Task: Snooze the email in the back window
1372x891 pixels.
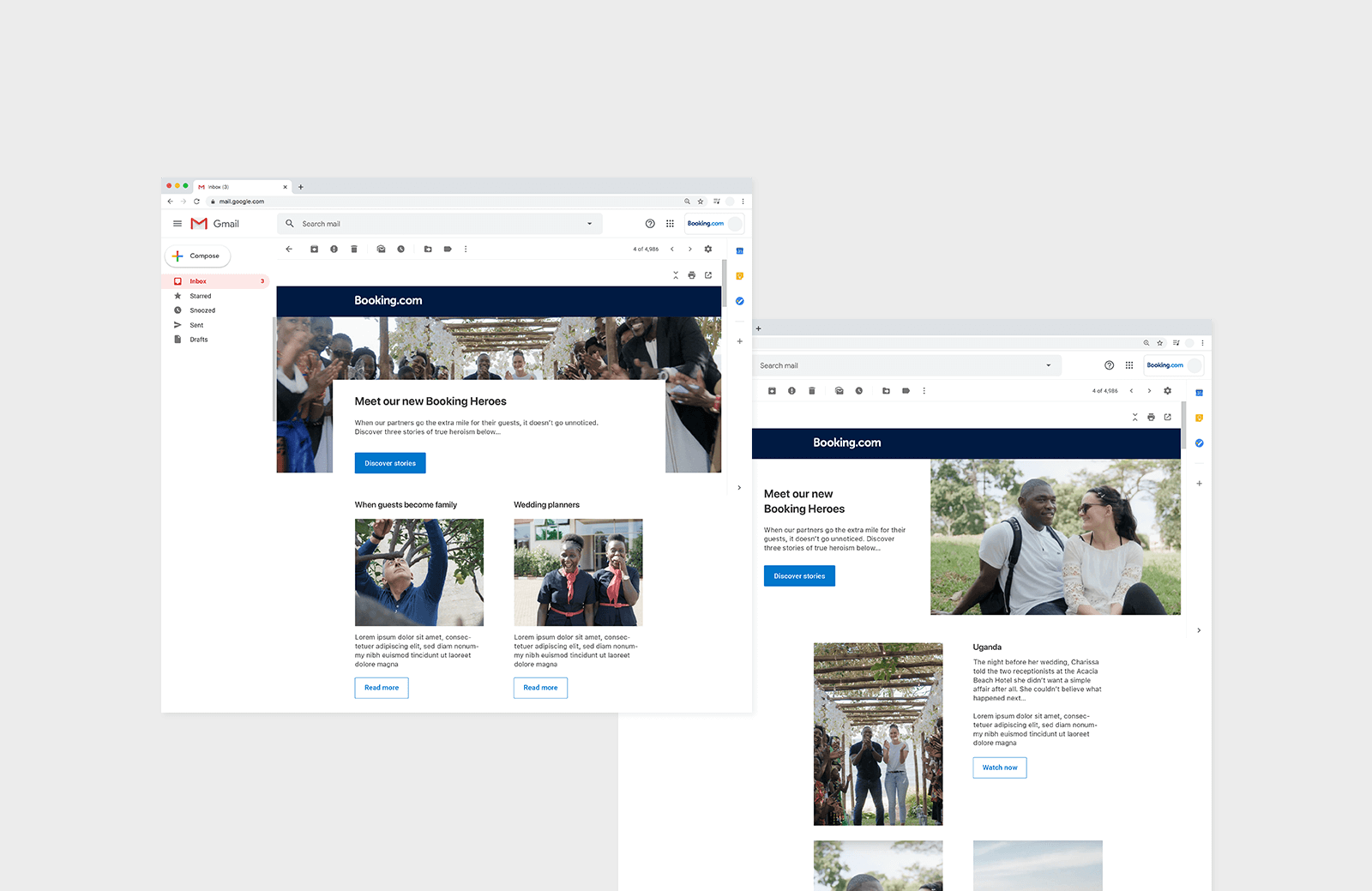Action: (x=858, y=391)
